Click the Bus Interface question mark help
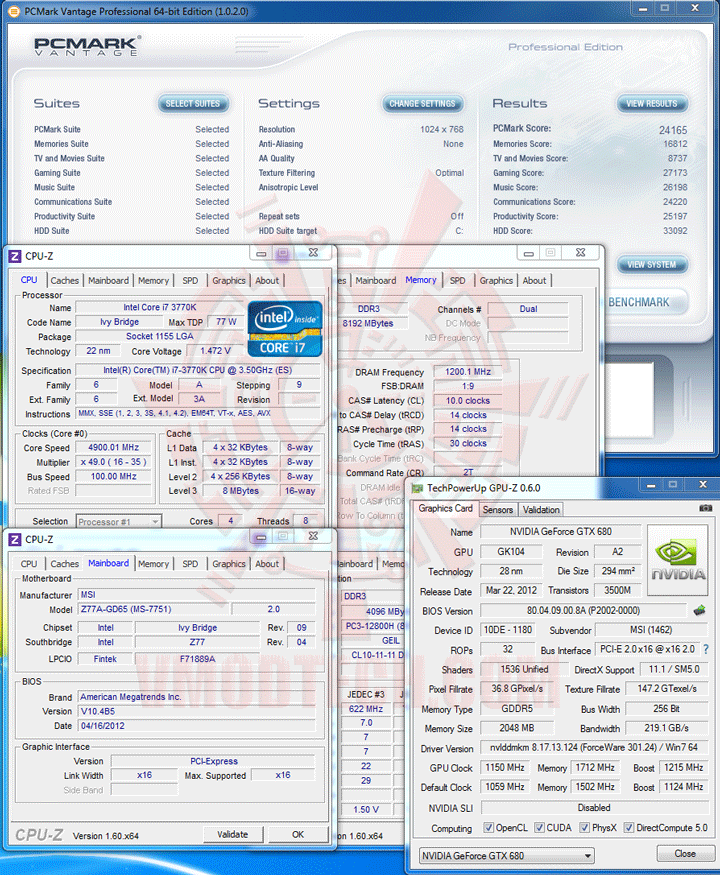Viewport: 720px width, 875px height. tap(706, 650)
